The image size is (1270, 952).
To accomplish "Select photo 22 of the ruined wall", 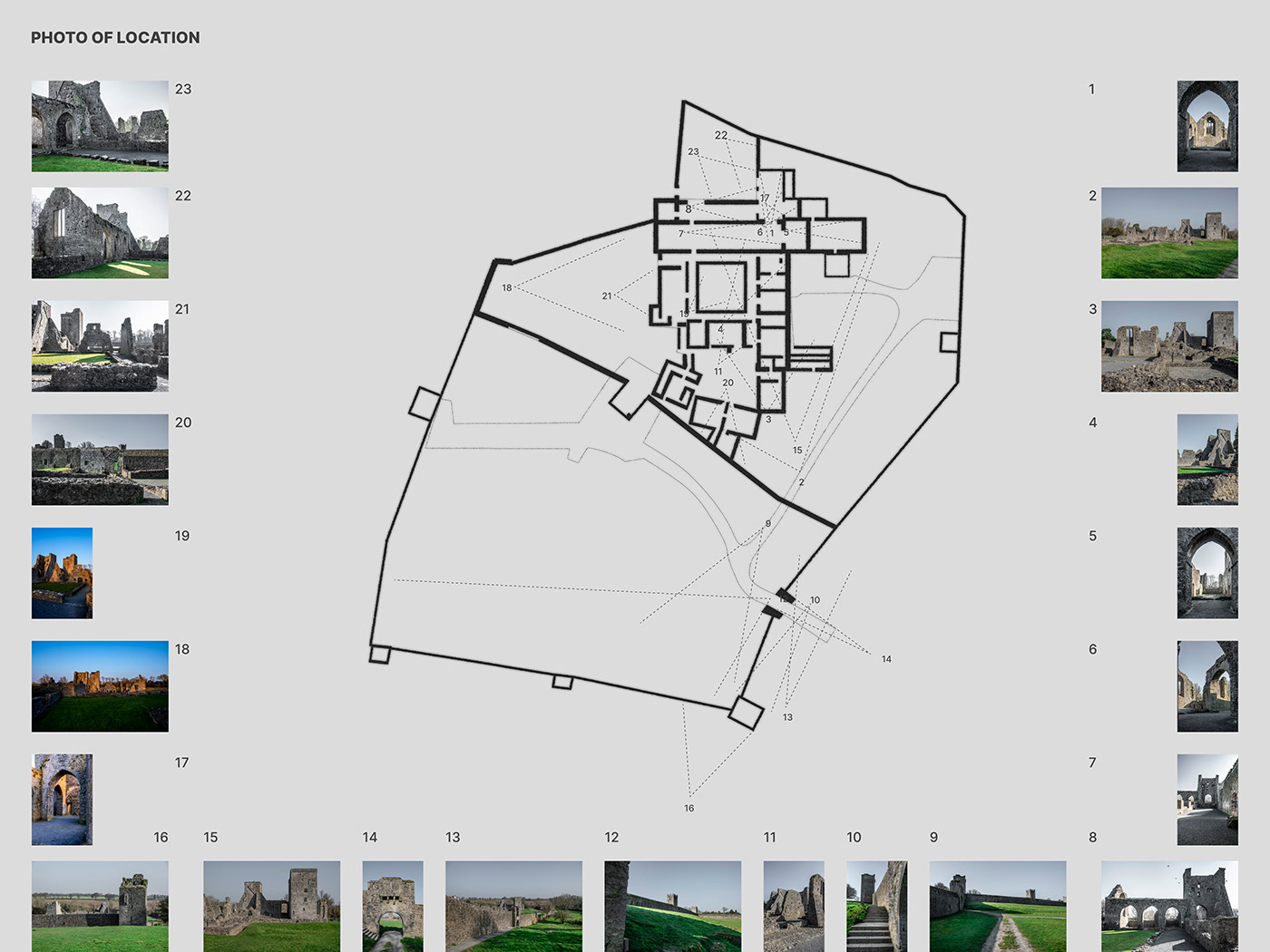I will [100, 233].
